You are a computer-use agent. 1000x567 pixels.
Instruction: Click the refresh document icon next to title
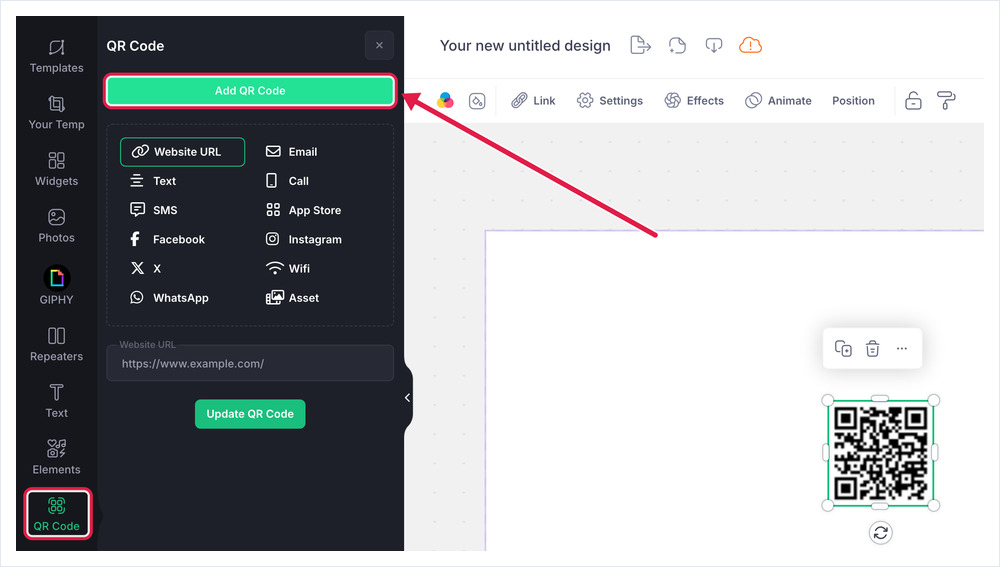(677, 45)
